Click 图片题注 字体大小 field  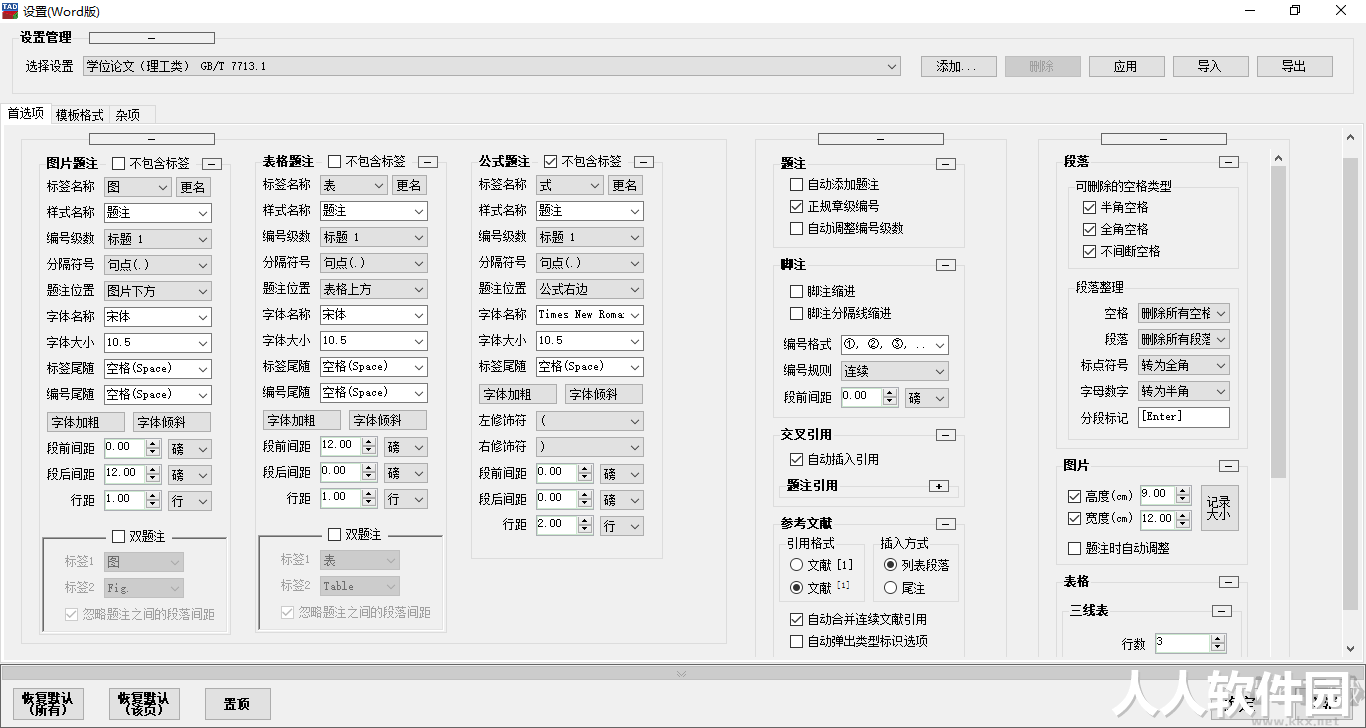[158, 343]
